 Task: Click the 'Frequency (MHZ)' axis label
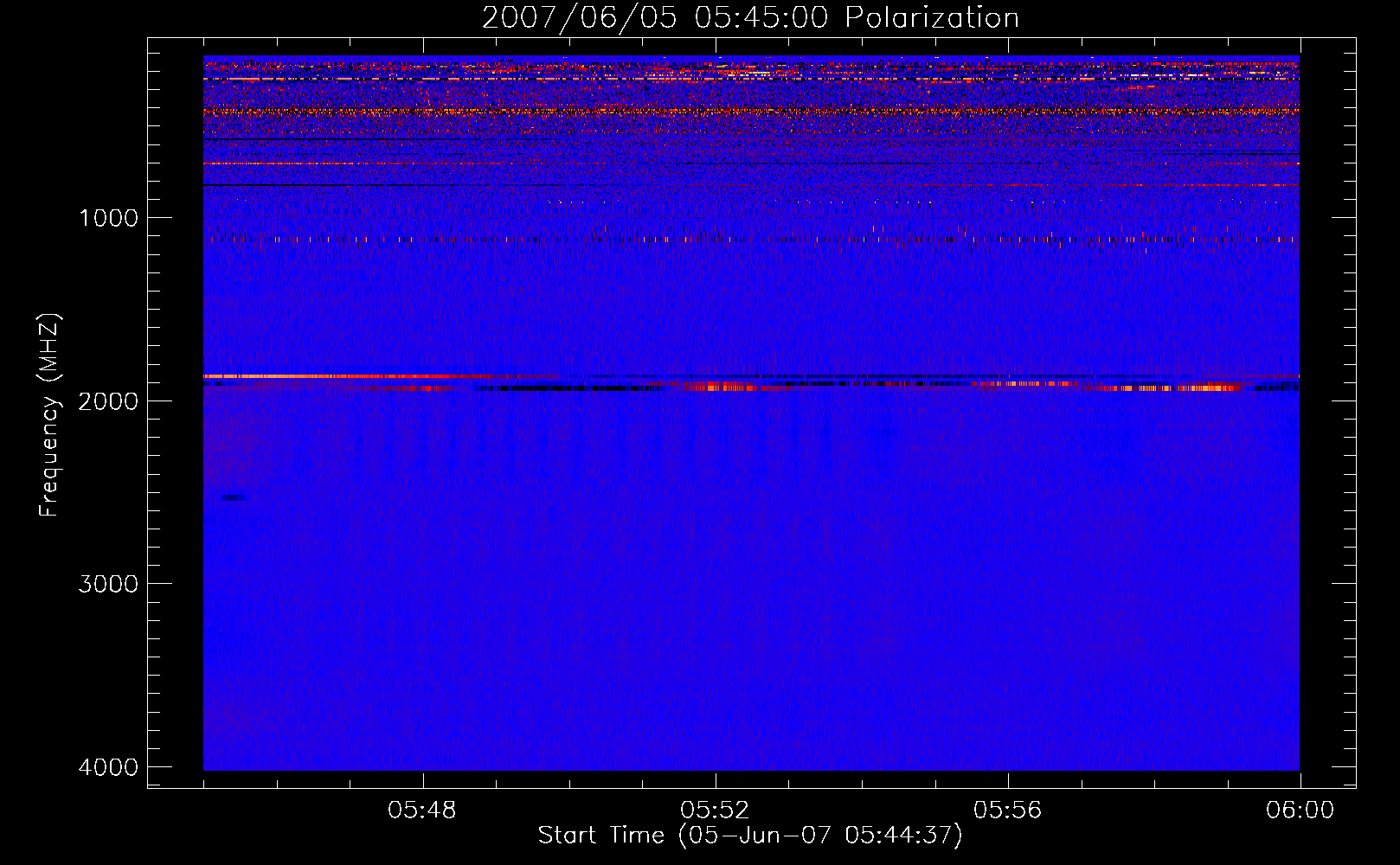[x=49, y=415]
